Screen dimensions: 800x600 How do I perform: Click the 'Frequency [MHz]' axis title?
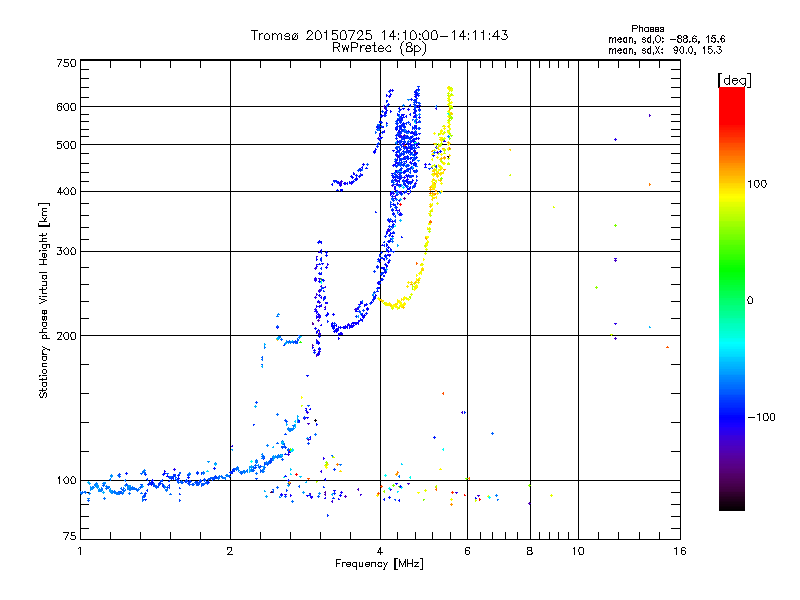click(379, 564)
